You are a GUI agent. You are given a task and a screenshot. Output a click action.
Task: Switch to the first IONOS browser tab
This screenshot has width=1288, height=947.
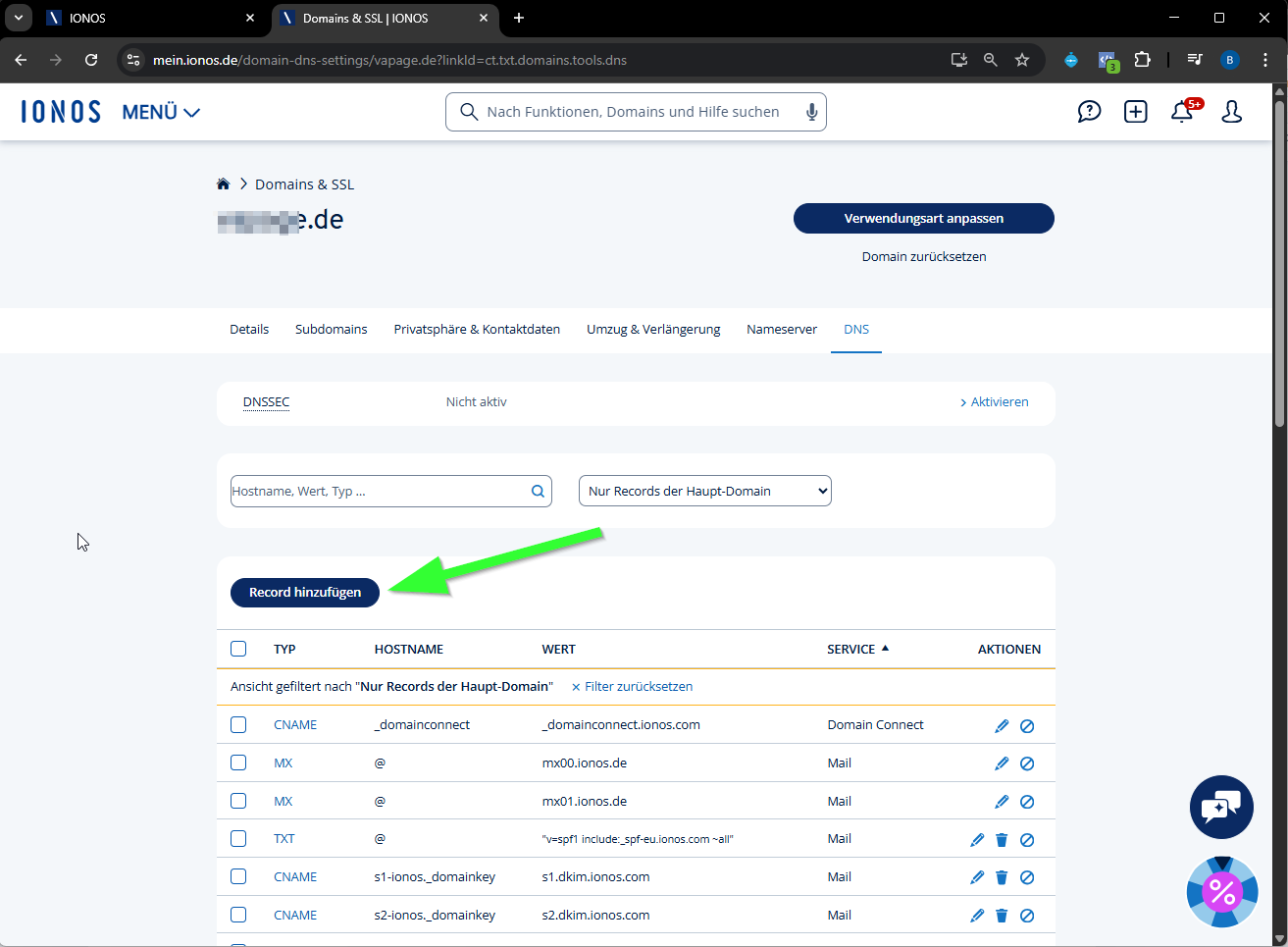tap(152, 18)
